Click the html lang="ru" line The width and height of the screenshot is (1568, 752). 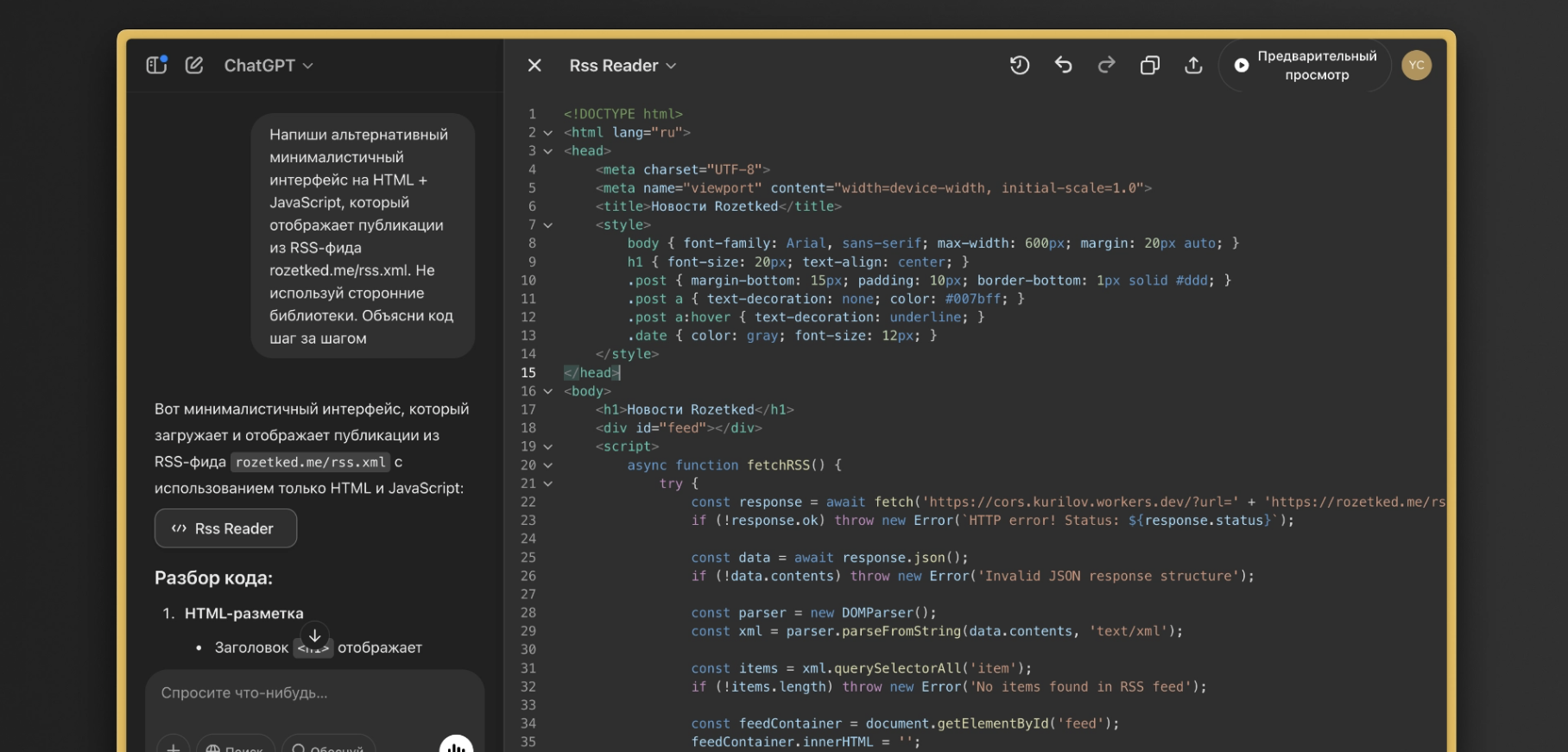[627, 133]
